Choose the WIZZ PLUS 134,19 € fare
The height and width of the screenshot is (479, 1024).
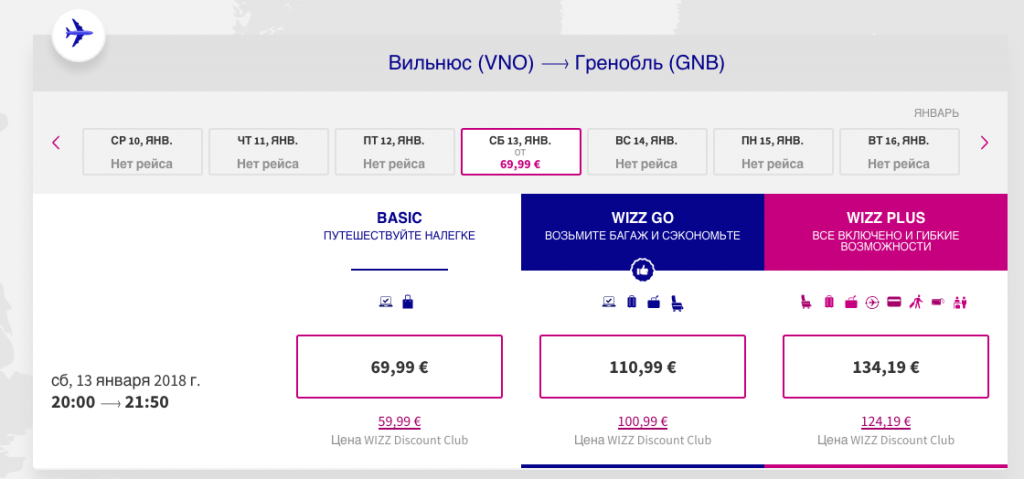tap(885, 367)
